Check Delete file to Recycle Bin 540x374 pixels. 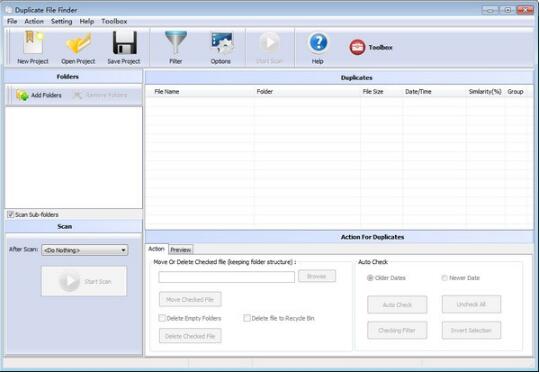click(x=247, y=318)
